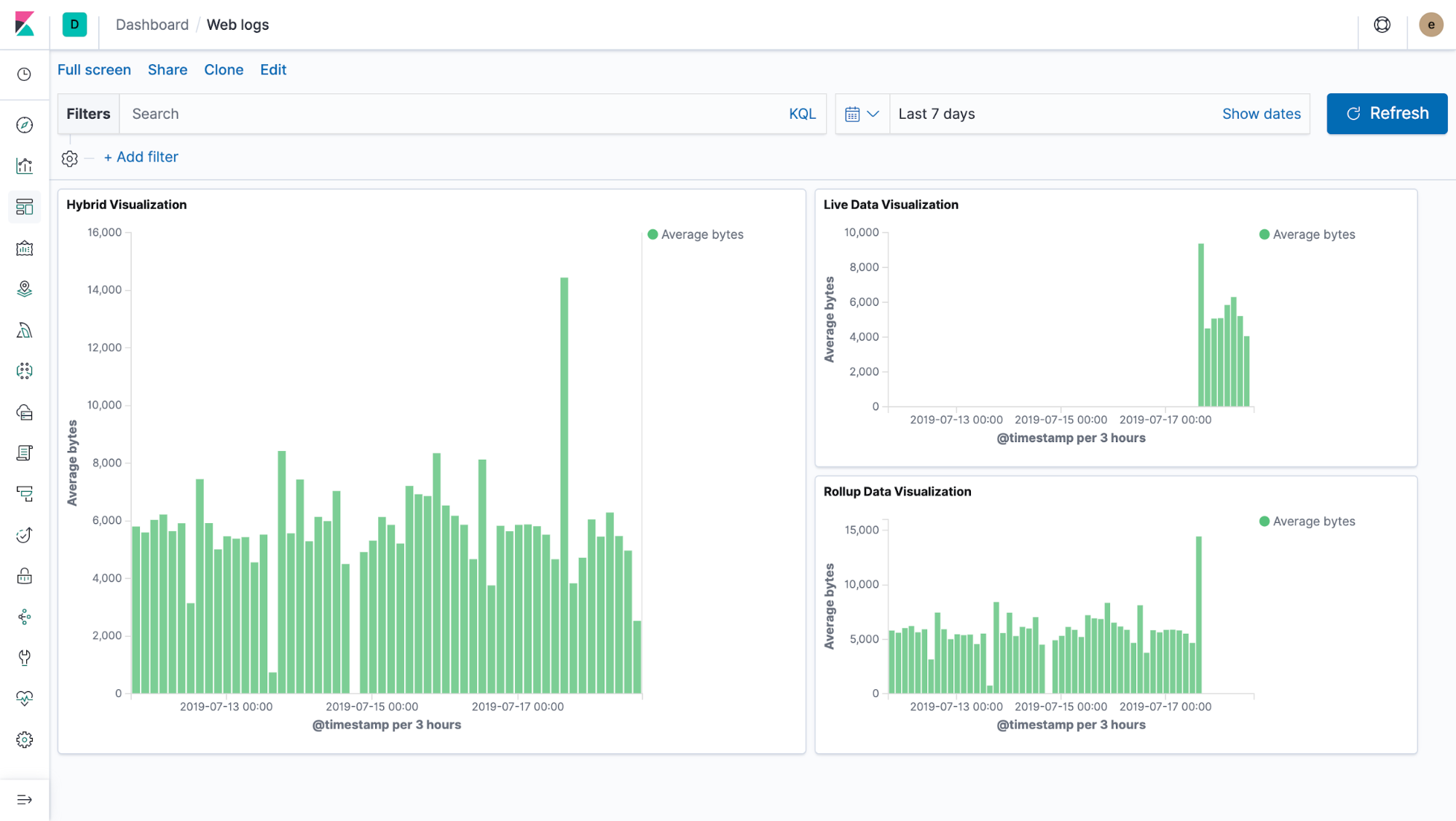The width and height of the screenshot is (1456, 821).
Task: Open Stack Monitoring heartbeat icon
Action: (24, 699)
